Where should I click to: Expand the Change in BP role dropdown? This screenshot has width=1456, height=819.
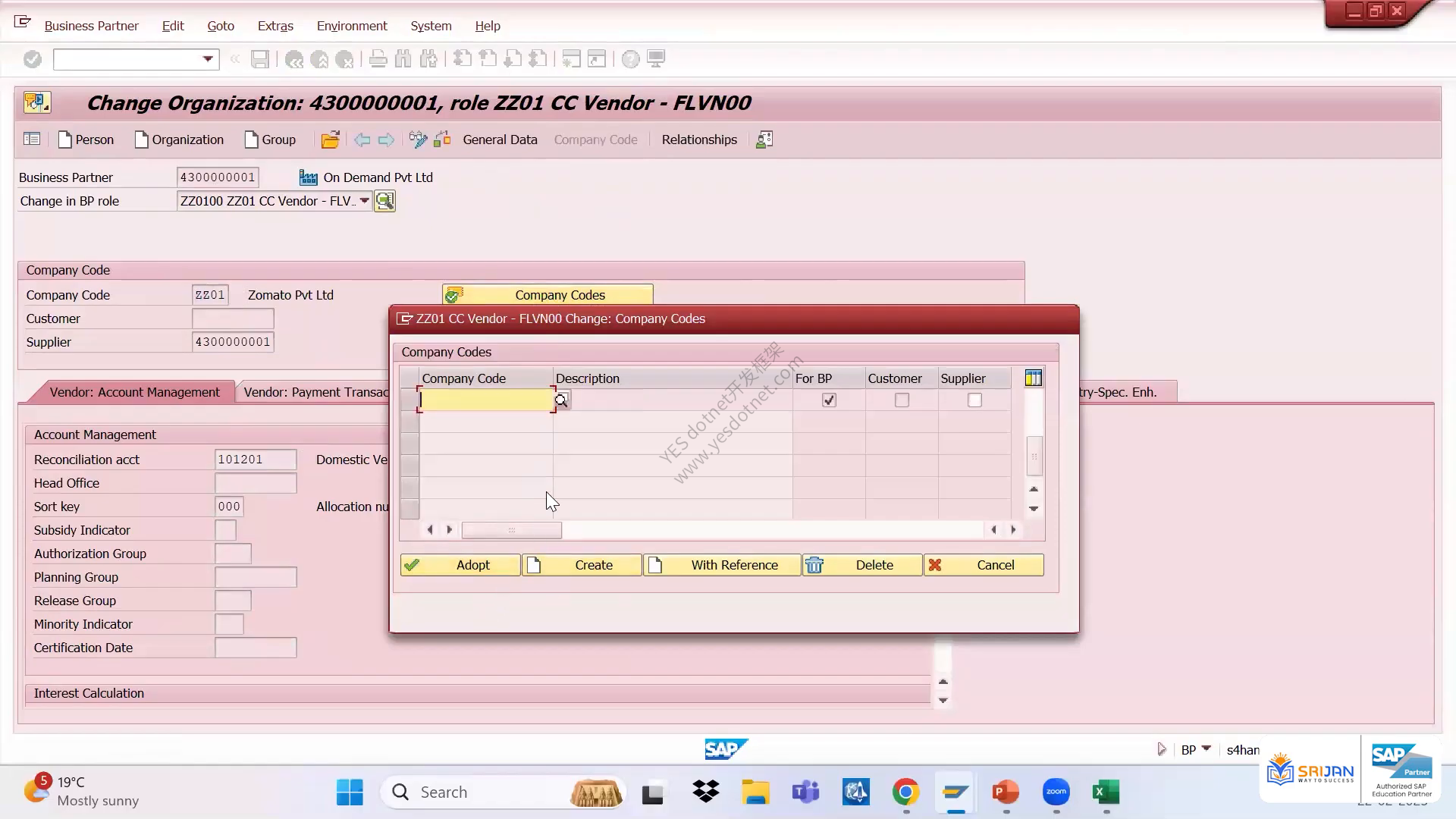point(364,201)
